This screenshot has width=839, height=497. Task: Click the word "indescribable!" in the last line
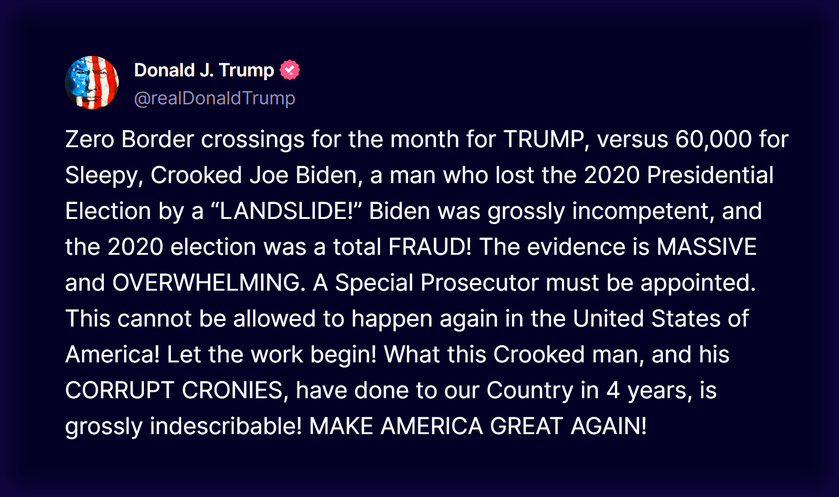click(226, 426)
